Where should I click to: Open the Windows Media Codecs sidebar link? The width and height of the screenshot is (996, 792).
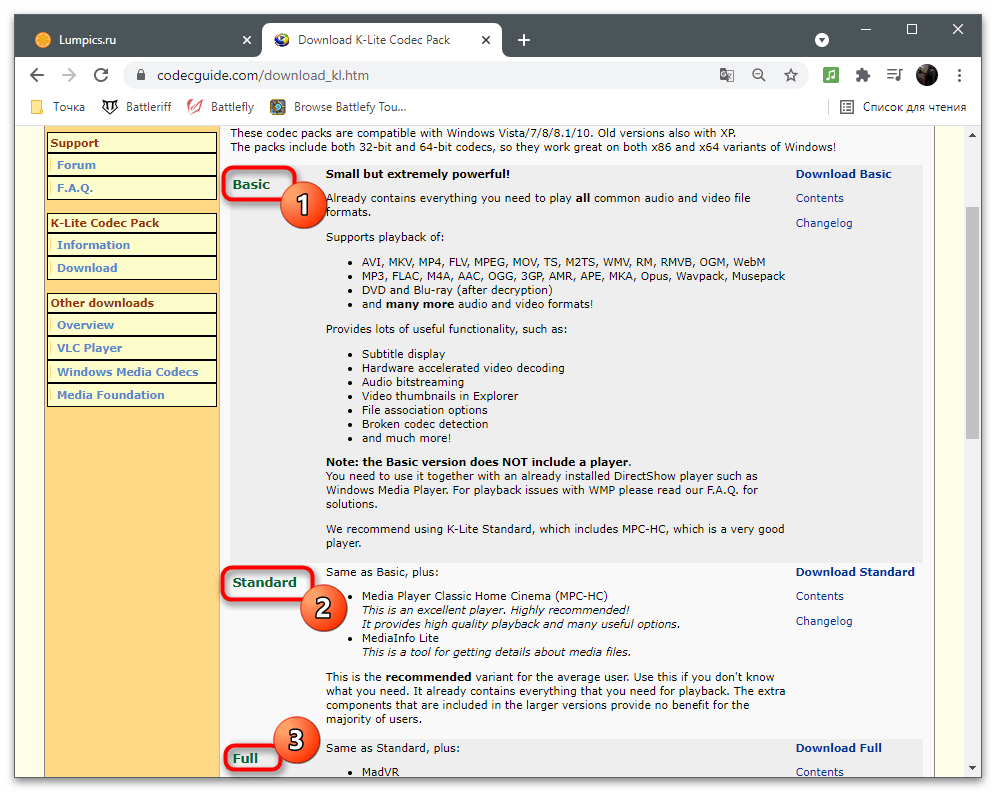click(x=128, y=372)
